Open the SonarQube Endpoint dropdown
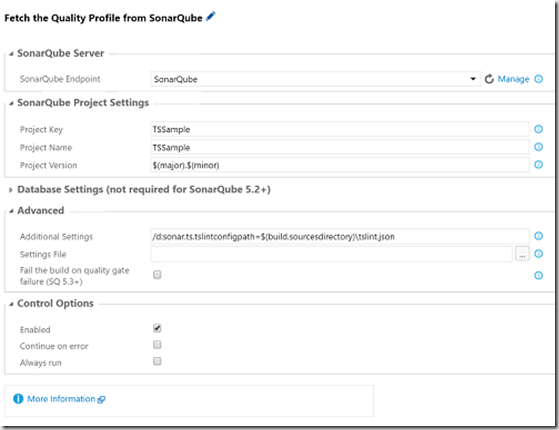The width and height of the screenshot is (559, 430). tap(316, 79)
